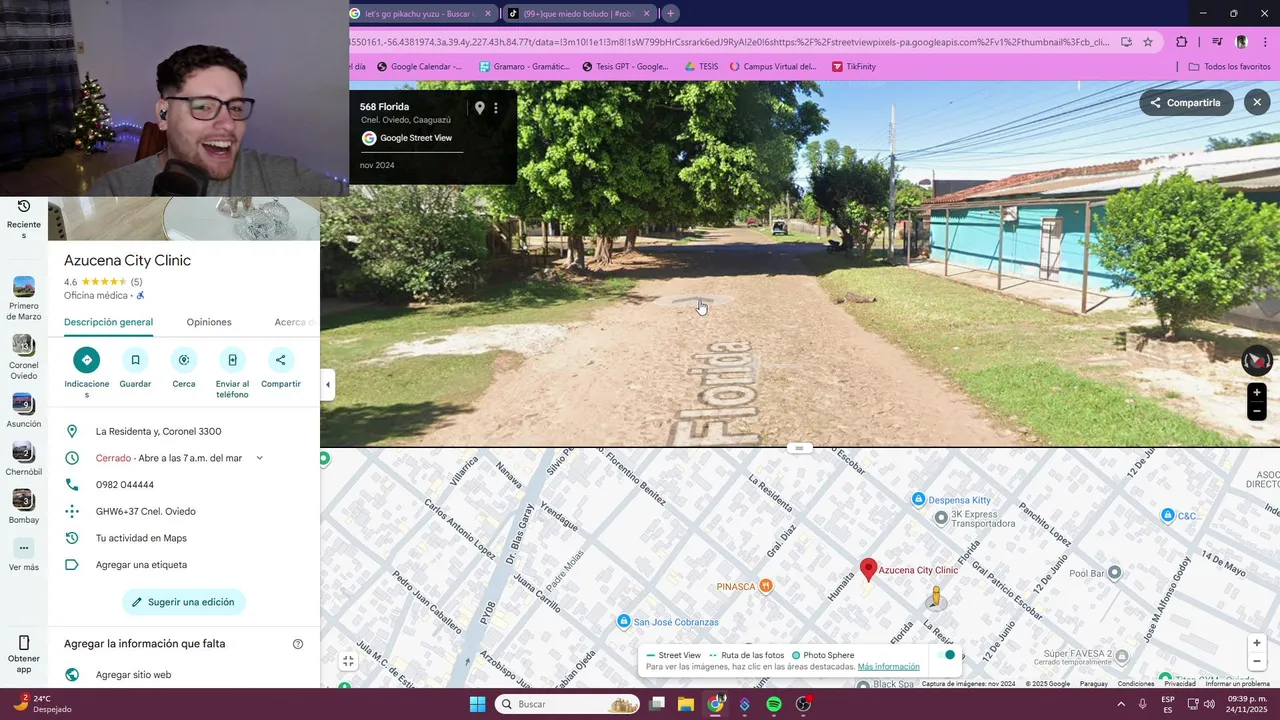Viewport: 1280px width, 720px height.
Task: Click the expand map fullscreen icon
Action: point(348,661)
